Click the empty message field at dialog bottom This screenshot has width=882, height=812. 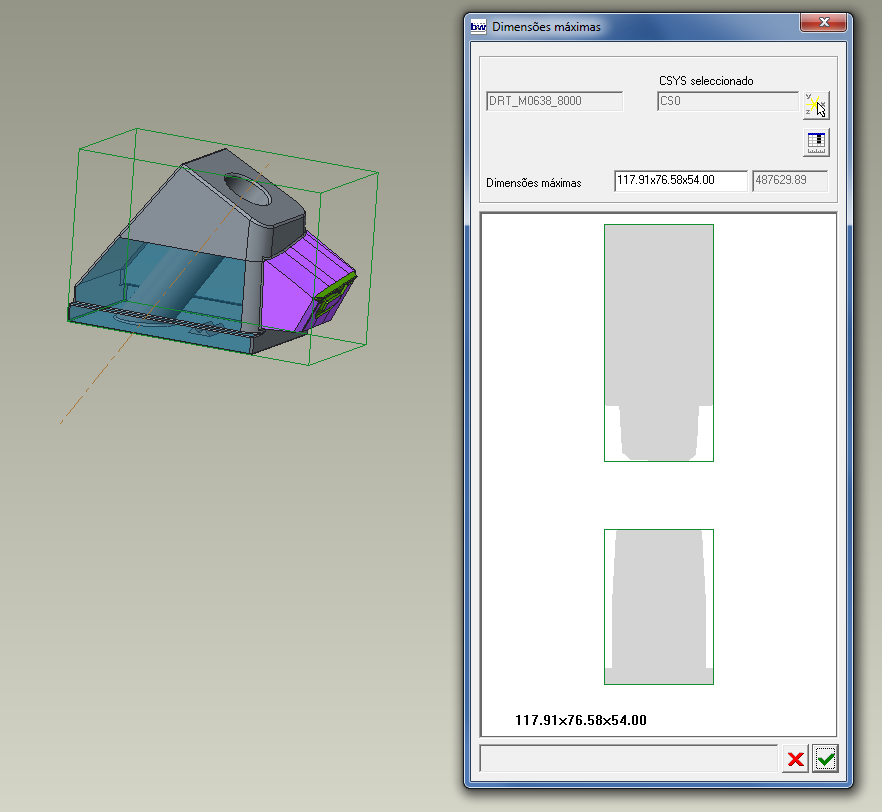pyautogui.click(x=628, y=759)
